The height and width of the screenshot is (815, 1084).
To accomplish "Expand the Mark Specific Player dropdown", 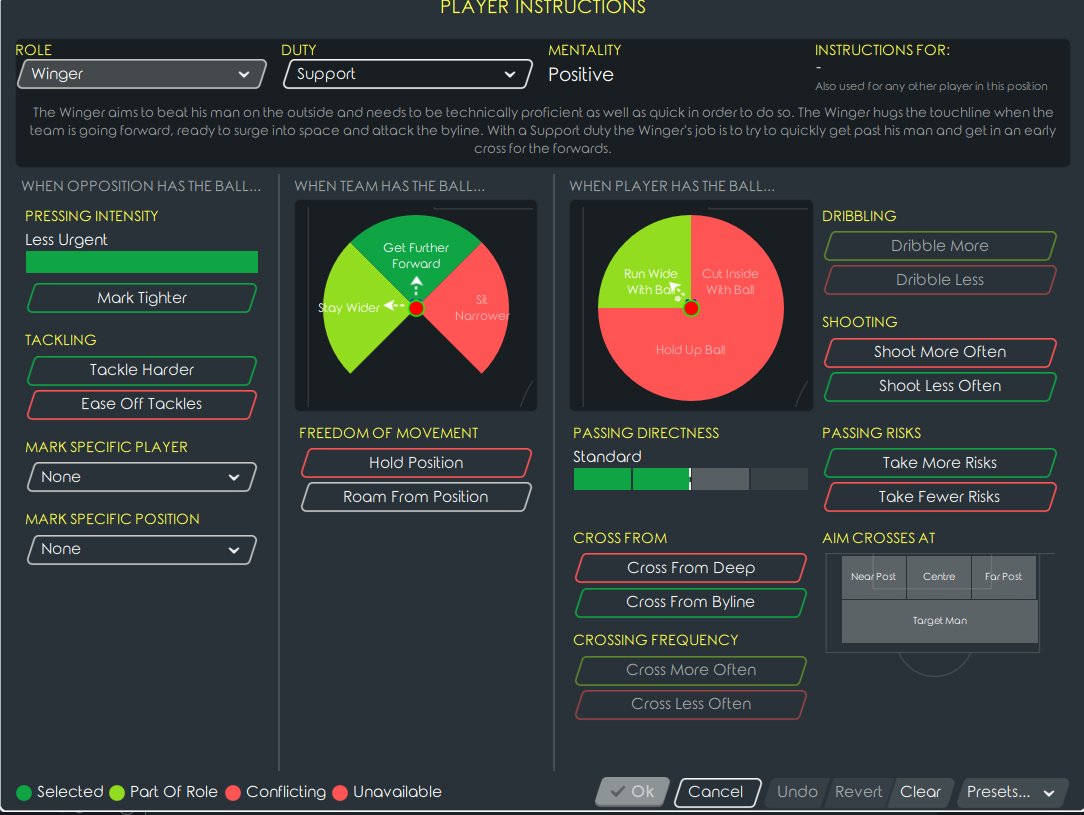I will [x=142, y=477].
